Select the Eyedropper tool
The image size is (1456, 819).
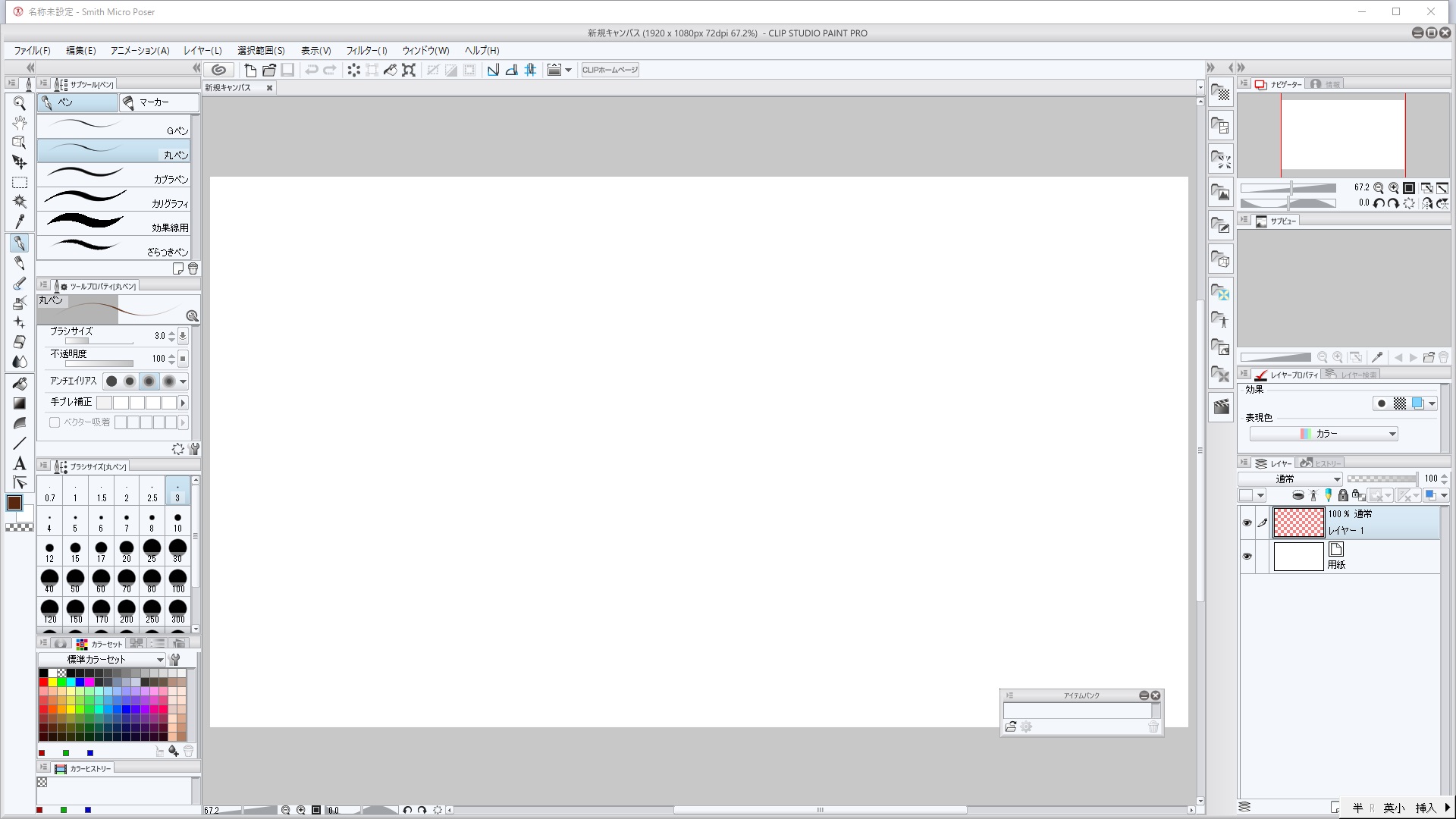click(x=20, y=222)
